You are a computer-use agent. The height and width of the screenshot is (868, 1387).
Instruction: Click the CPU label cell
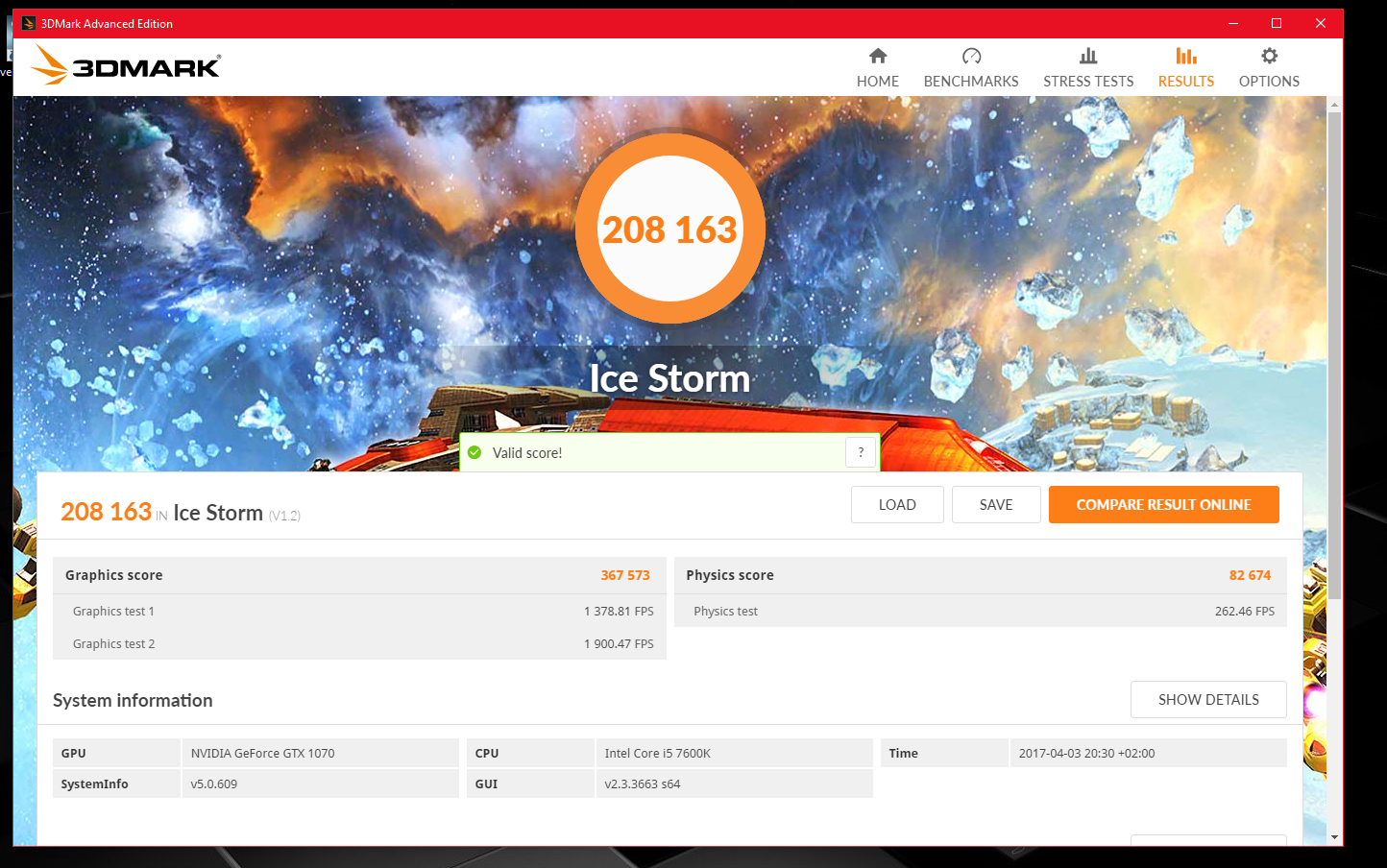(530, 753)
